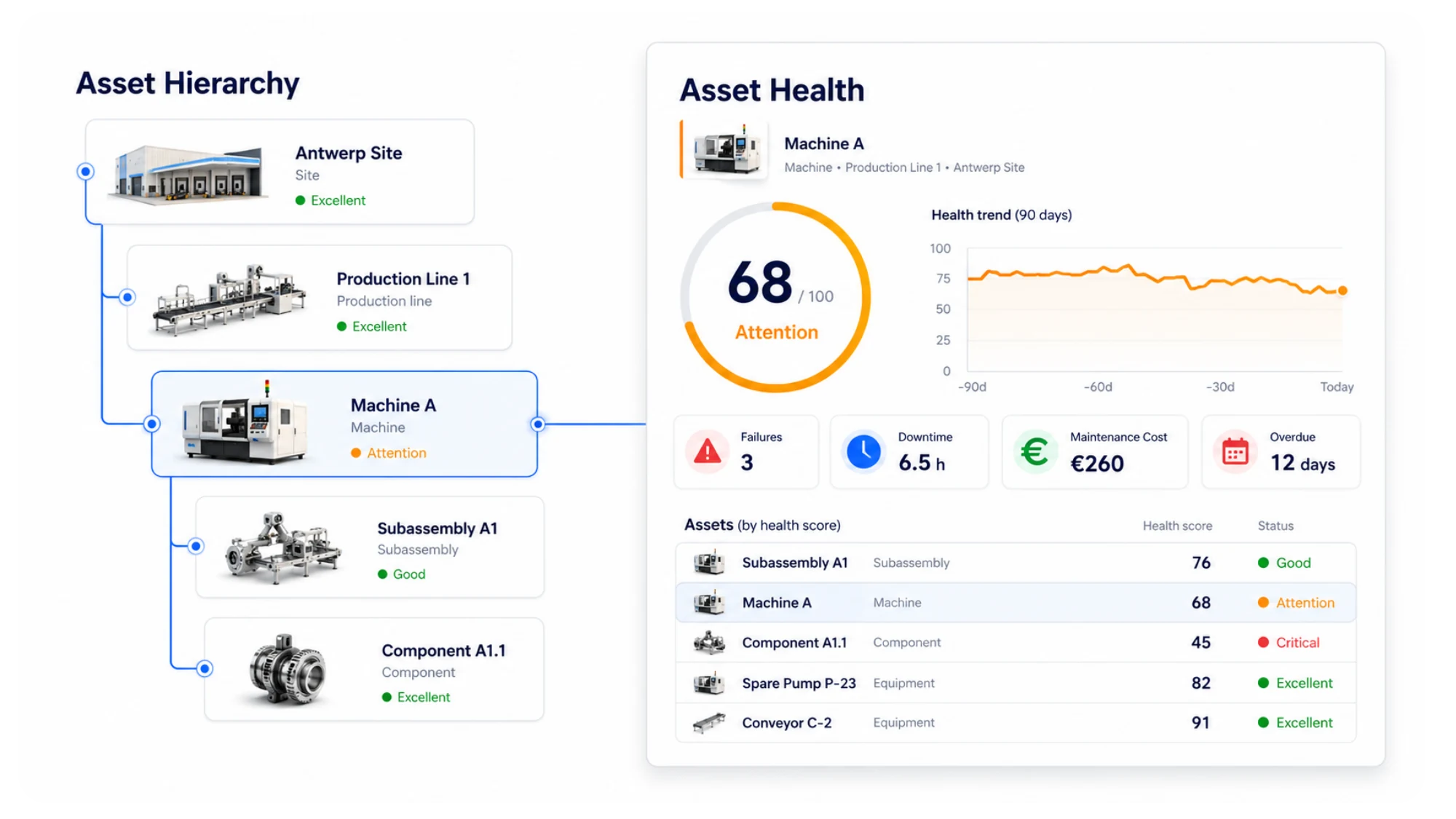This screenshot has width=1456, height=819.
Task: Click the Subassembly A1 row icon in Assets table
Action: 708,563
